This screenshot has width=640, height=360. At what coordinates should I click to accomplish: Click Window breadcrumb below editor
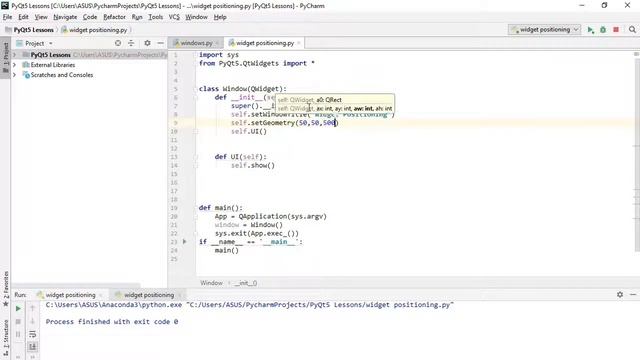pyautogui.click(x=211, y=283)
